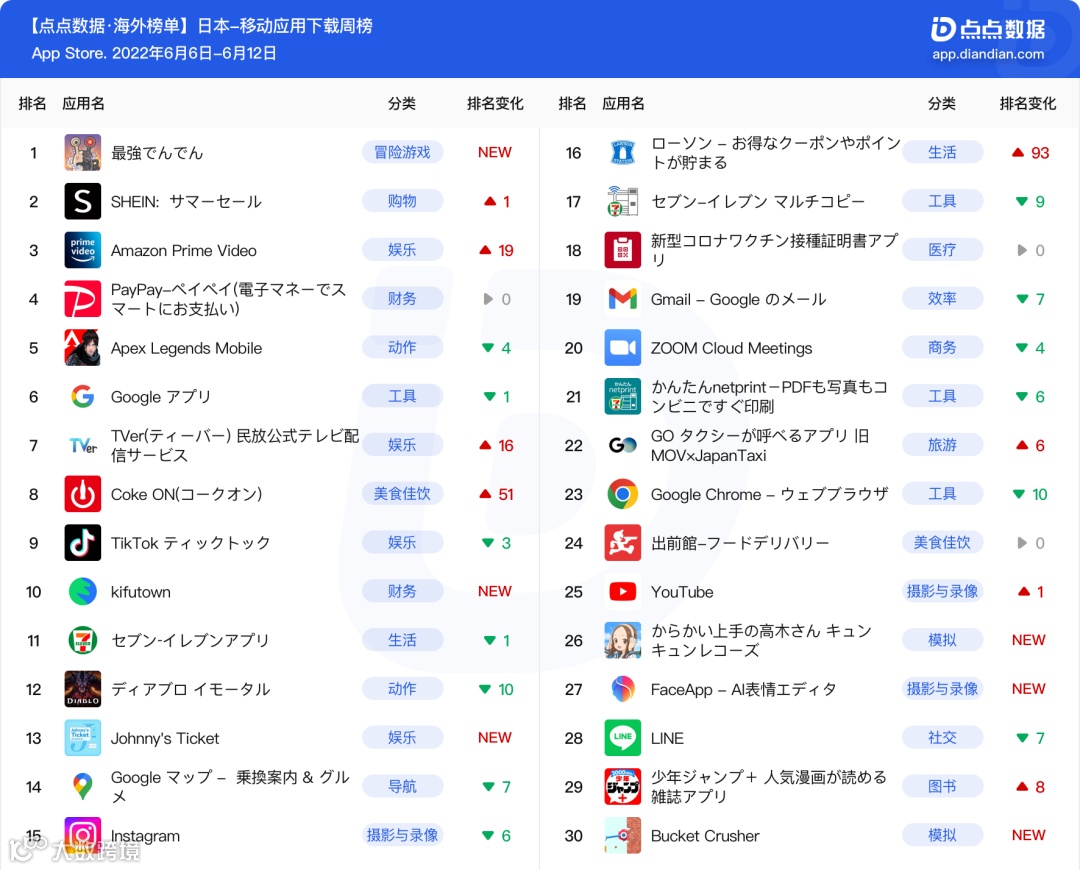Viewport: 1080px width, 870px height.
Task: Click the Gmail app icon
Action: point(623,299)
